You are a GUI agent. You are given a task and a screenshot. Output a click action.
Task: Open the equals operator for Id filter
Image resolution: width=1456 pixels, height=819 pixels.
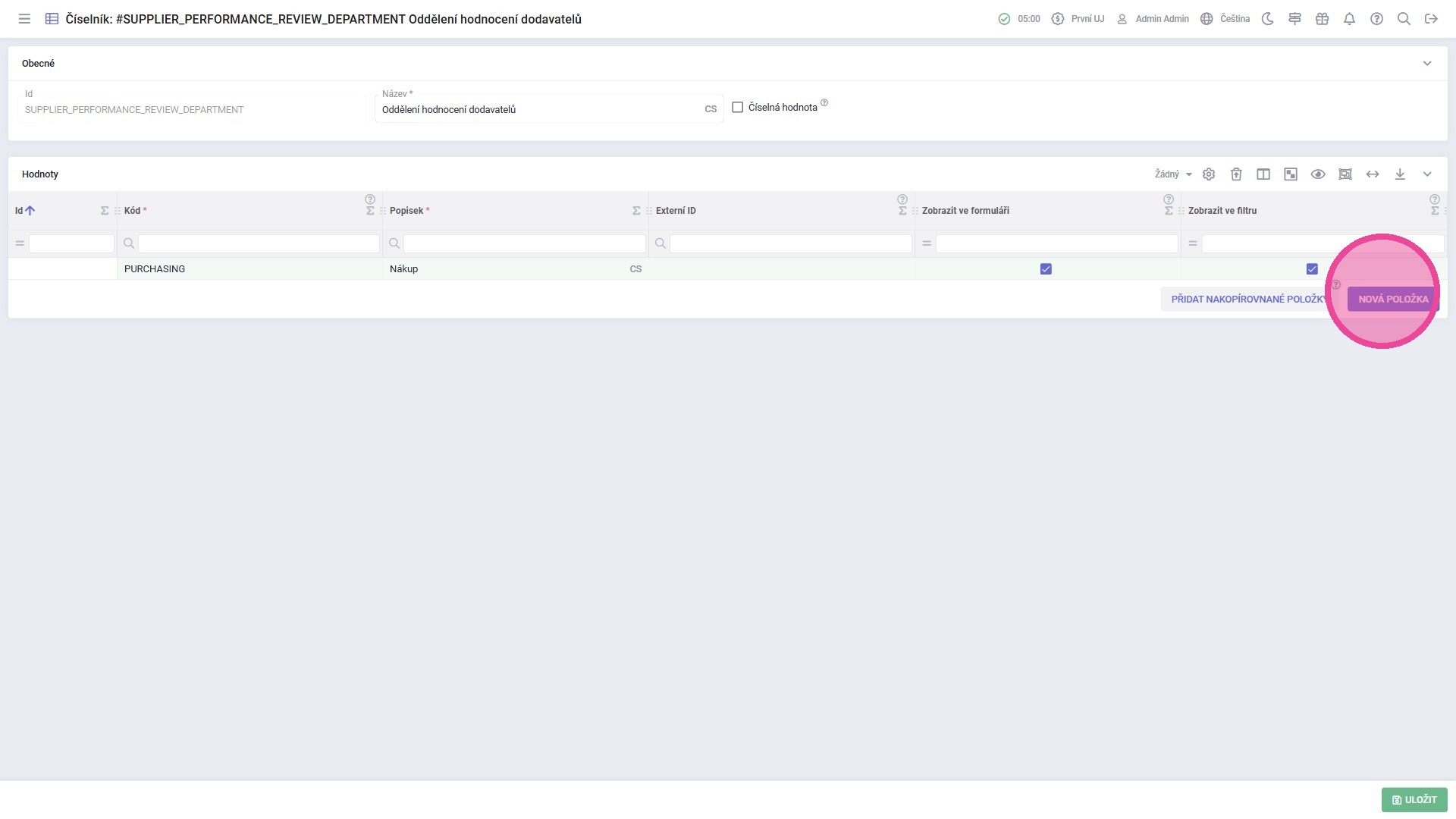[x=20, y=243]
